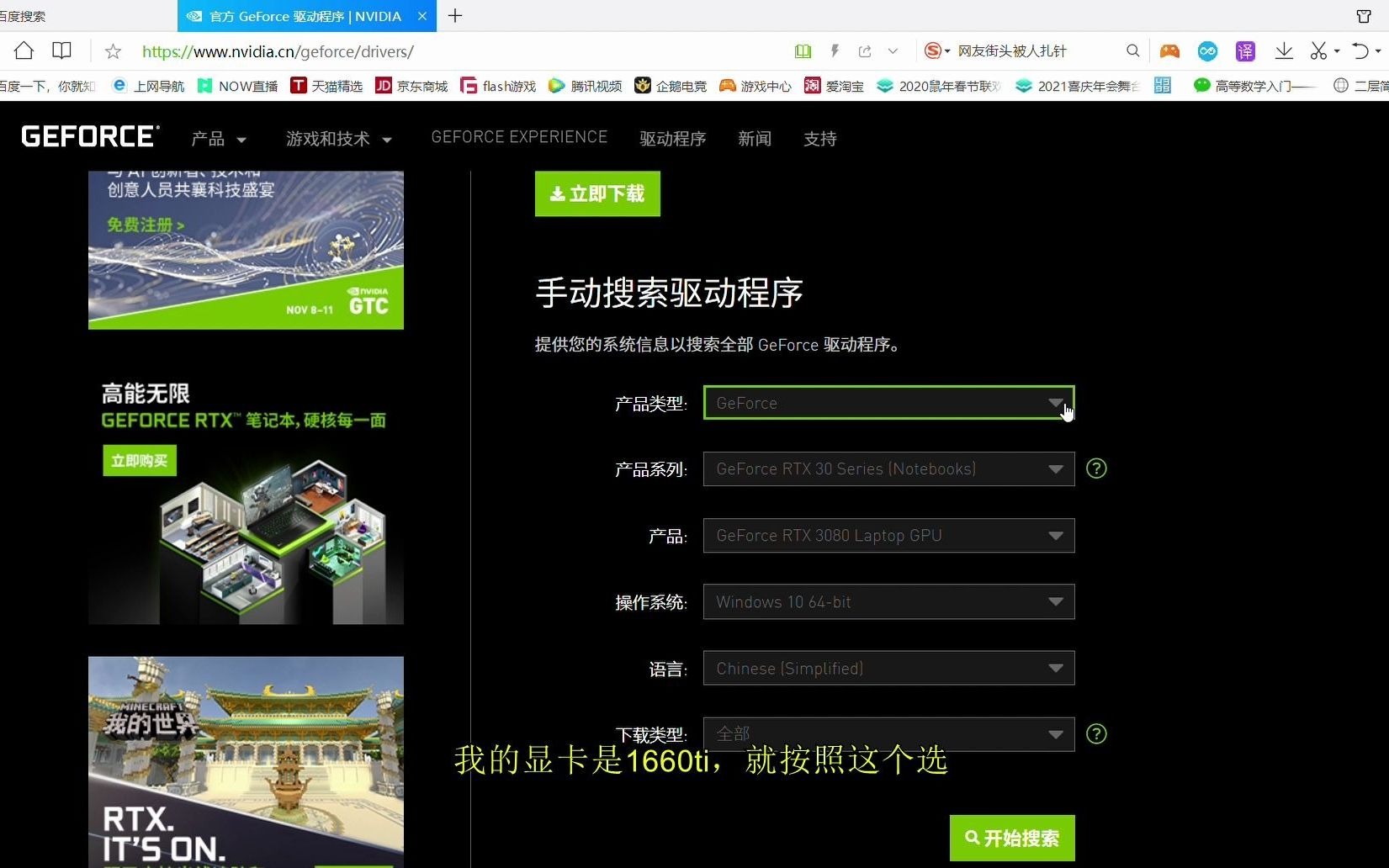
Task: Open the 产品 RTX 3080 Laptop GPU dropdown
Action: point(888,535)
